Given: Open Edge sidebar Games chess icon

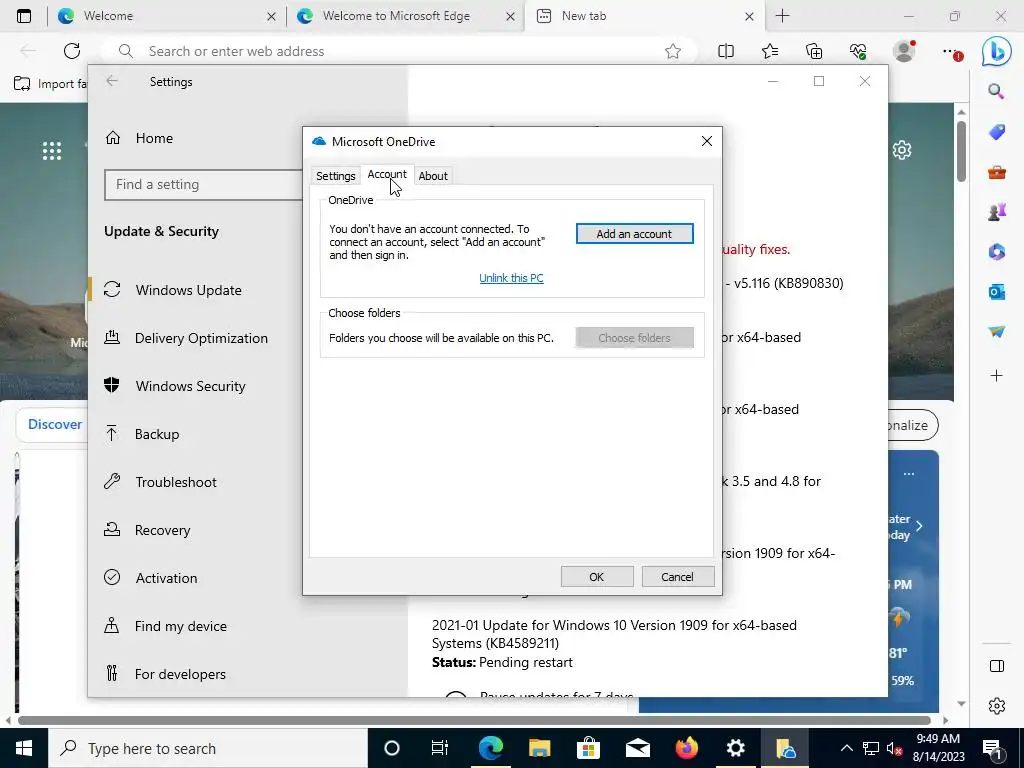Looking at the screenshot, I should [x=997, y=212].
